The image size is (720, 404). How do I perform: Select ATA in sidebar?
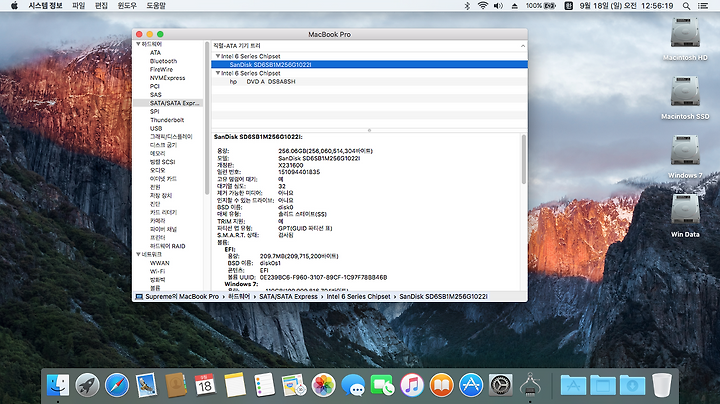155,53
